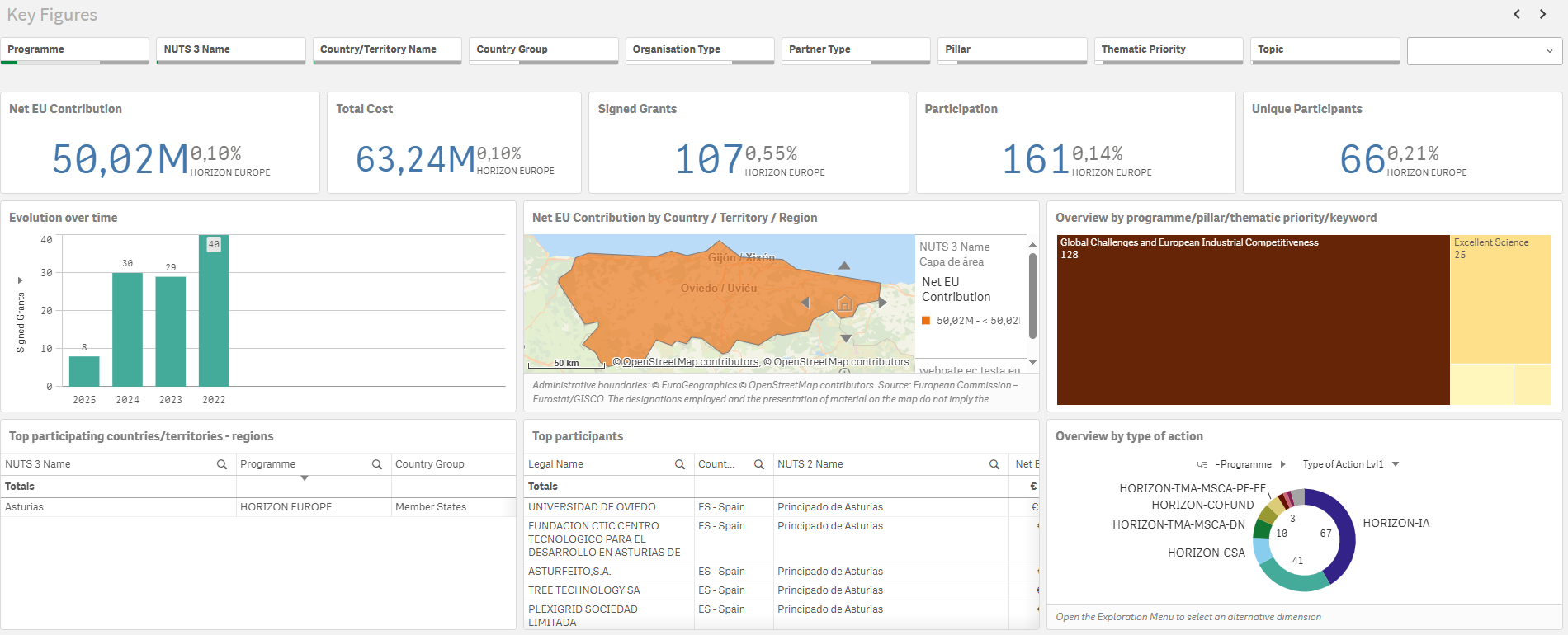Search the NUTS 2 Name column
This screenshot has height=635, width=1568.
994,464
